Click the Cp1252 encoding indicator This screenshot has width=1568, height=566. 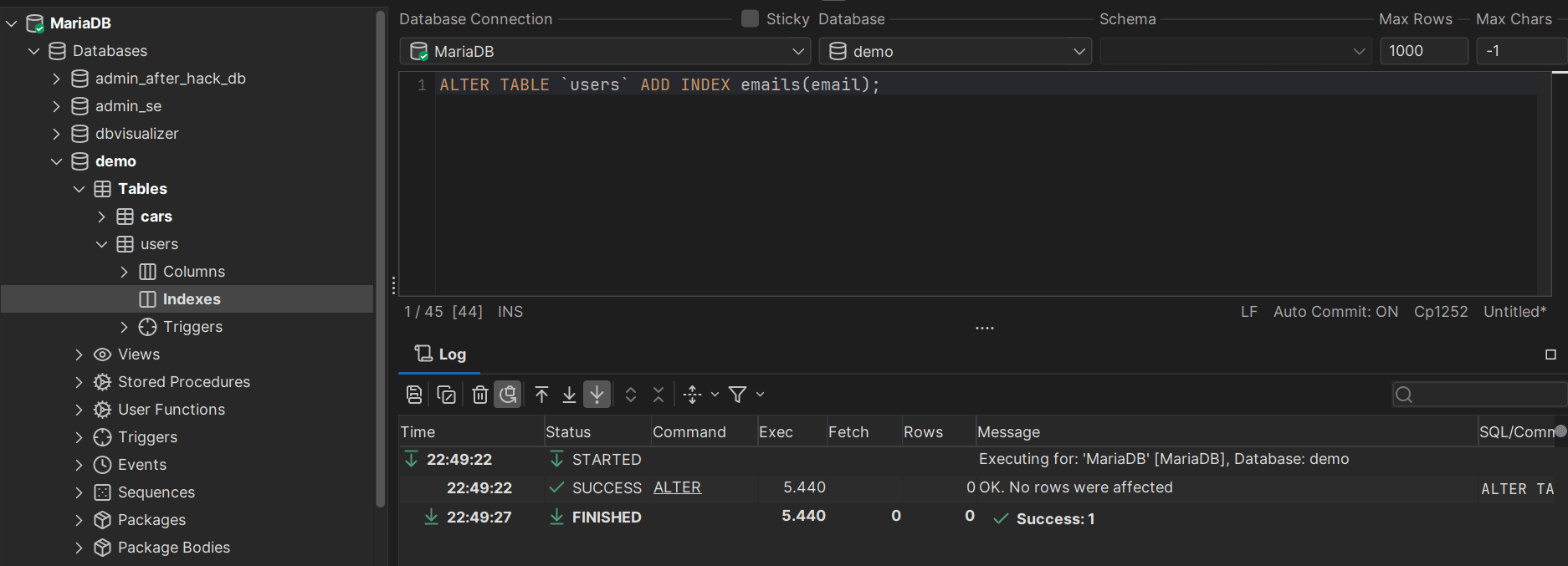pyautogui.click(x=1441, y=312)
